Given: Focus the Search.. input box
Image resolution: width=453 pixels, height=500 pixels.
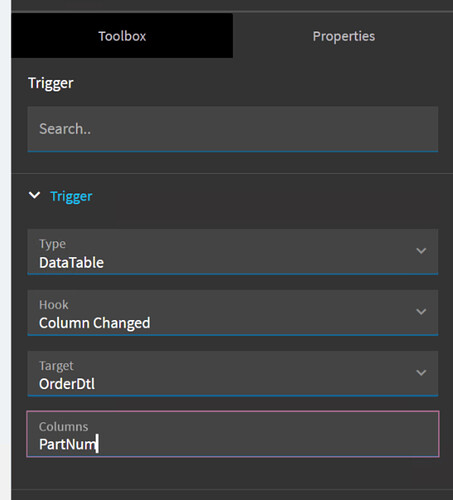Looking at the screenshot, I should point(233,129).
